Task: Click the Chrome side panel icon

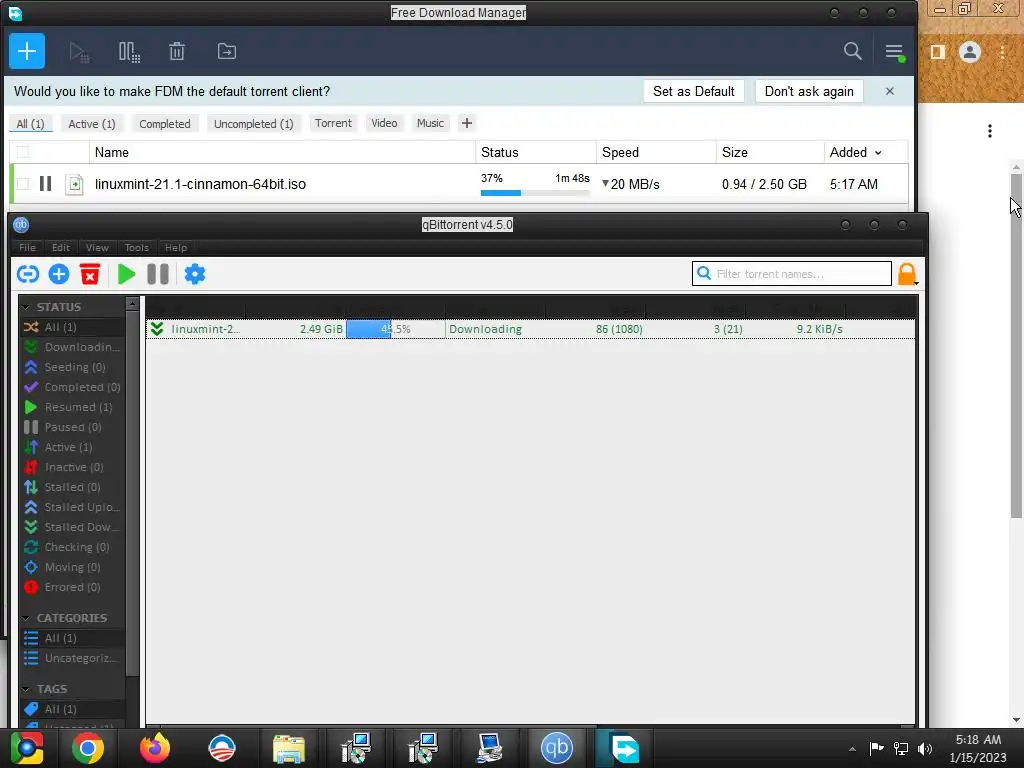Action: point(937,52)
